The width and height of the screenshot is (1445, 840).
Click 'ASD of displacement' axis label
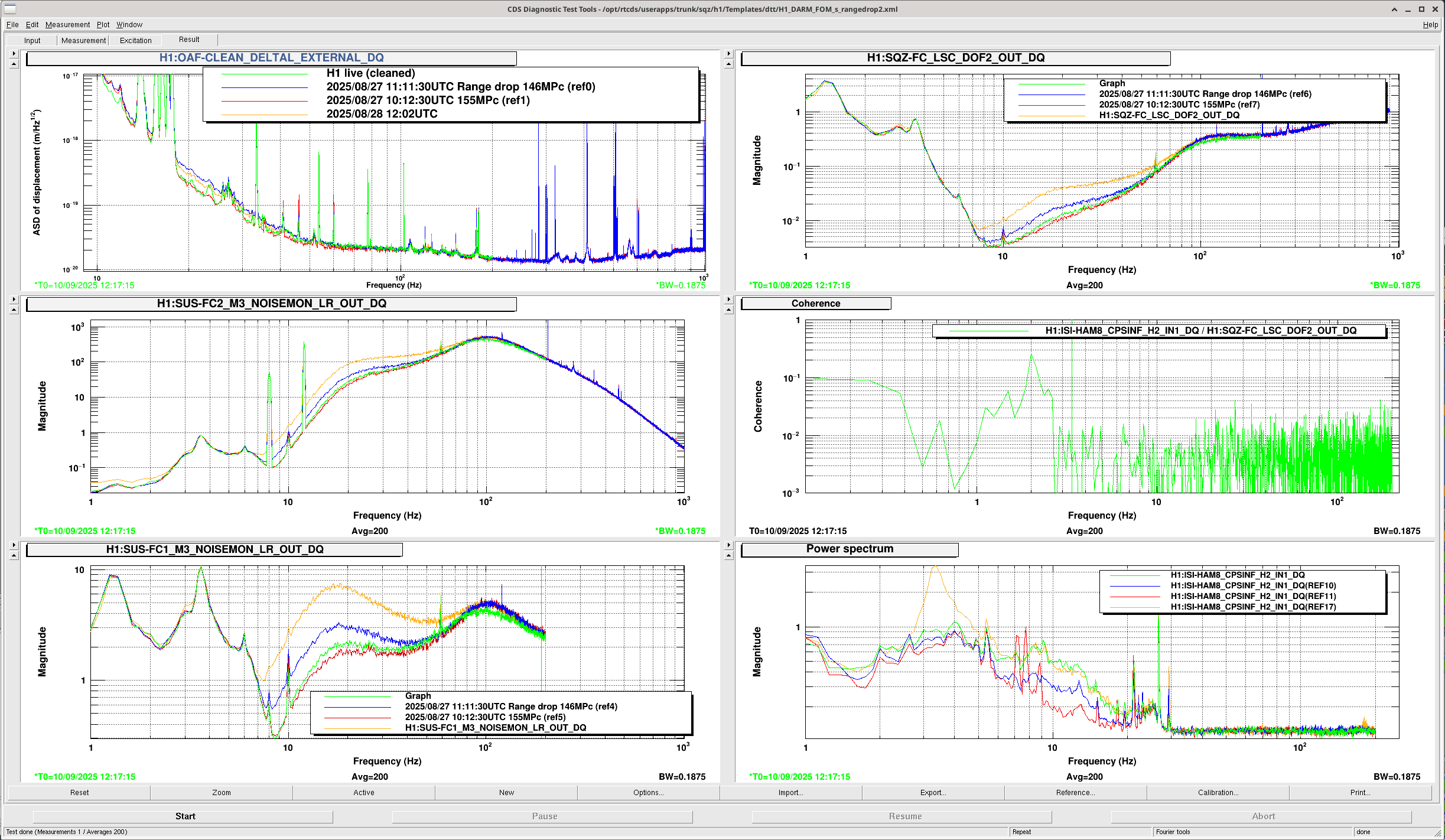point(37,172)
